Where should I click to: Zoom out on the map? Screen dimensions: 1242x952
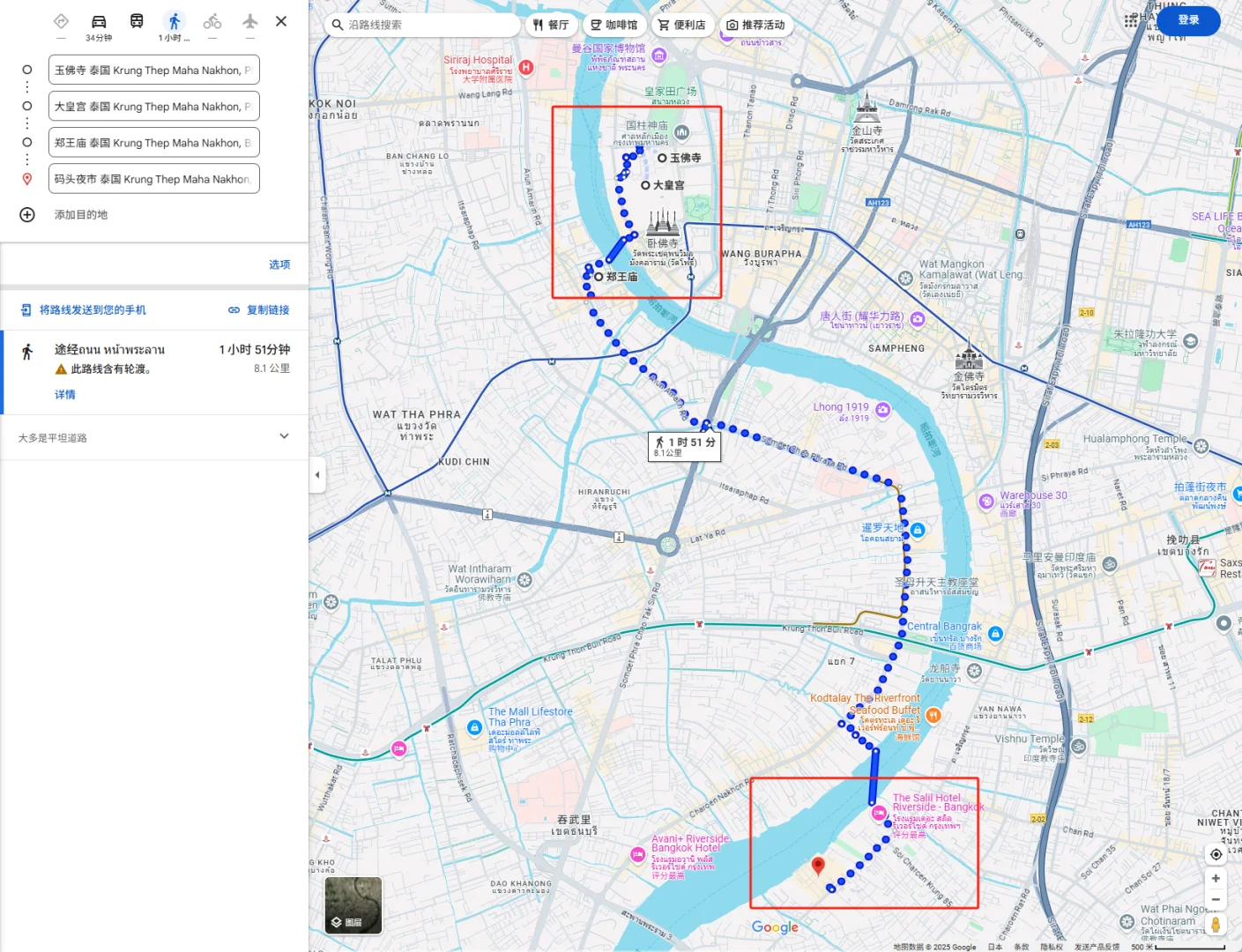[x=1216, y=900]
